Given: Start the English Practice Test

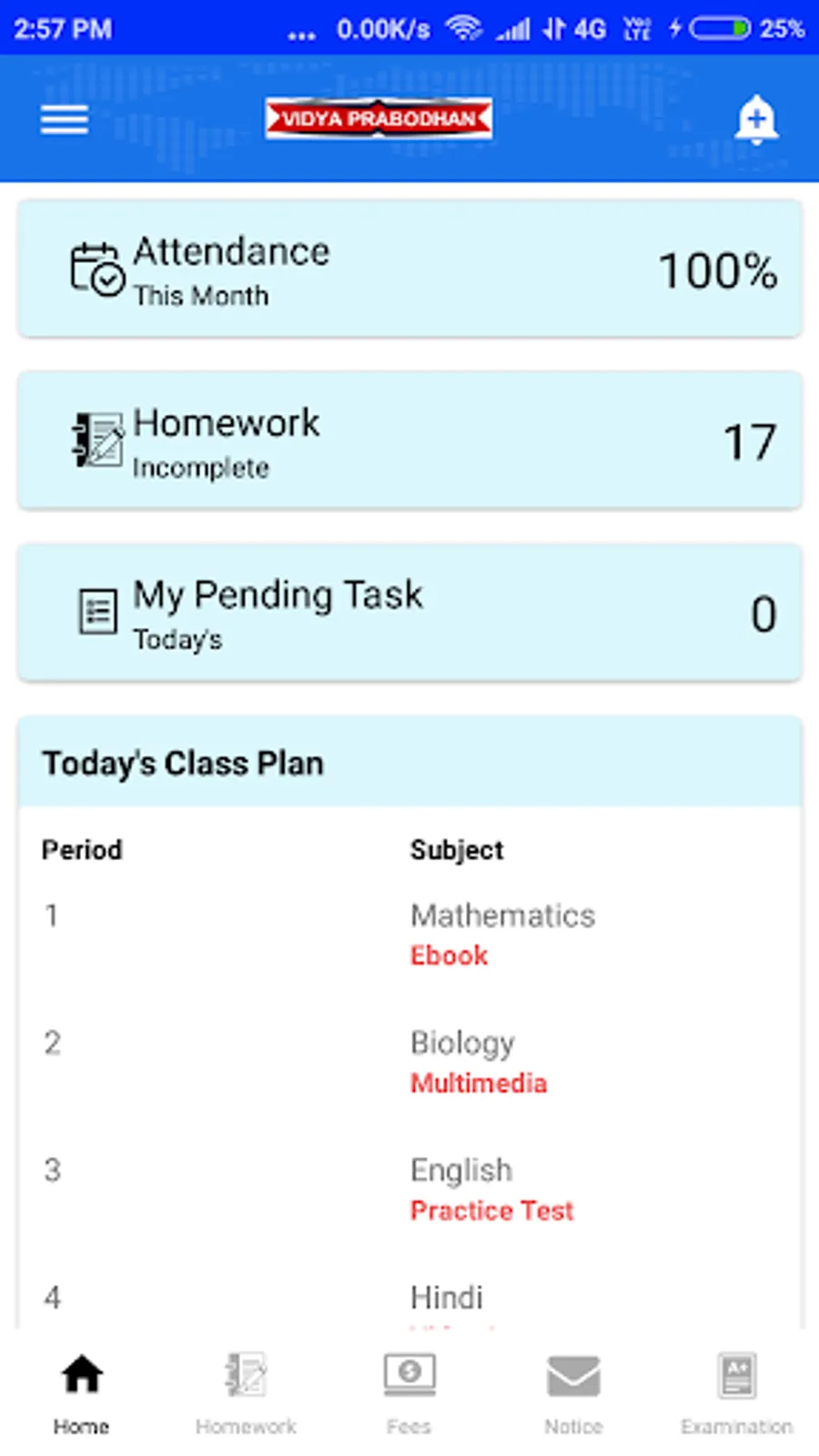Looking at the screenshot, I should coord(491,1210).
